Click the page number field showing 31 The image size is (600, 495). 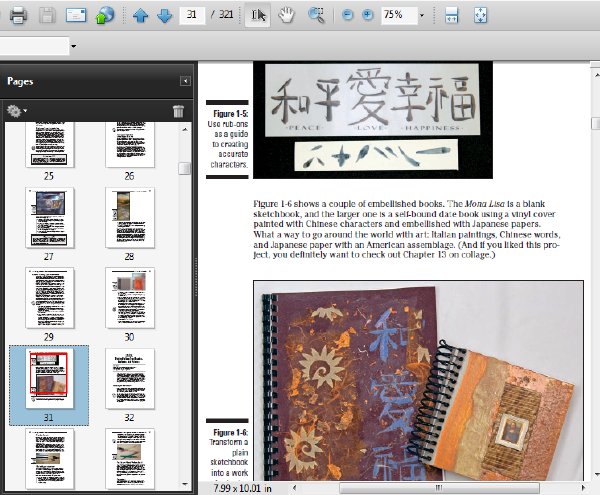192,15
